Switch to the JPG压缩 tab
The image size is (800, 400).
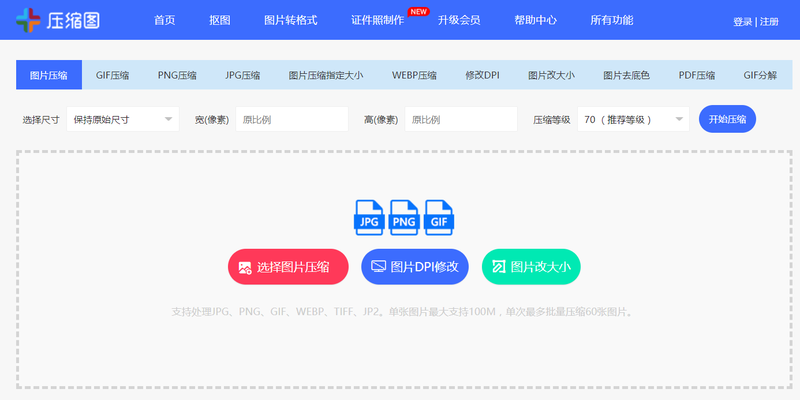point(243,75)
